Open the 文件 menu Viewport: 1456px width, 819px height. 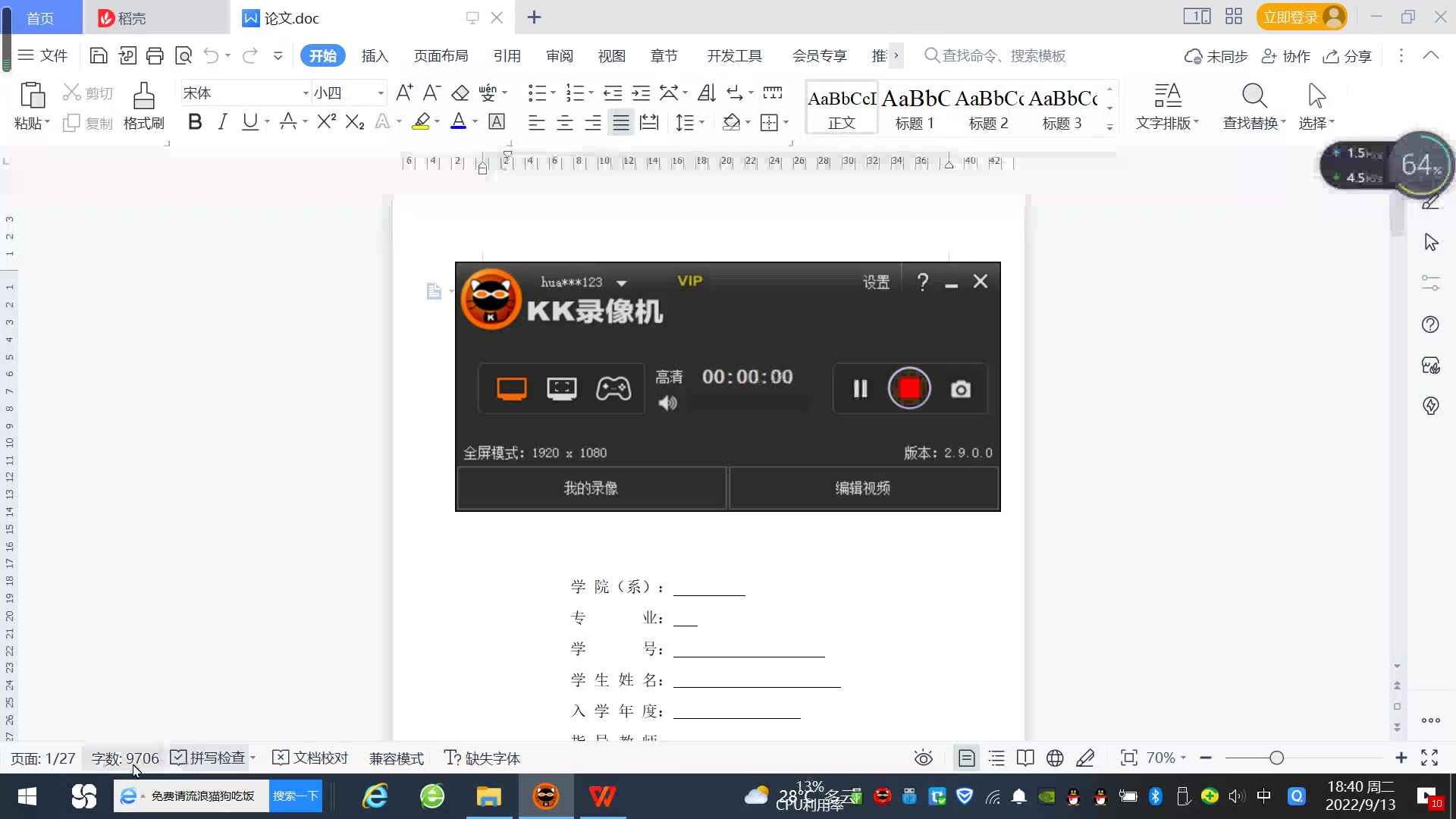point(43,55)
